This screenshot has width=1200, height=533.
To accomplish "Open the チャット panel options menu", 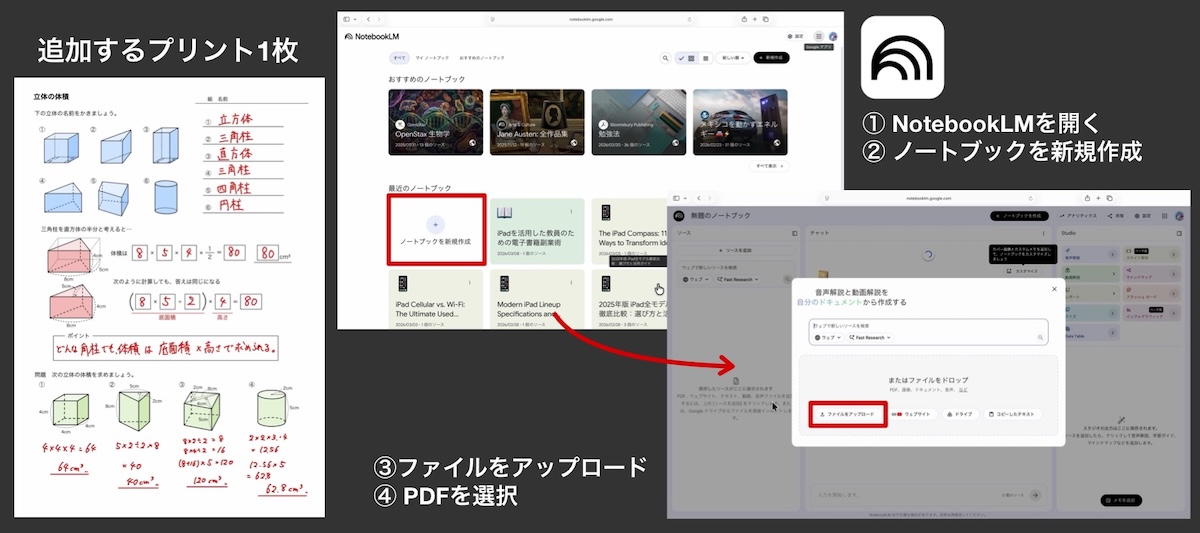I will [1043, 233].
